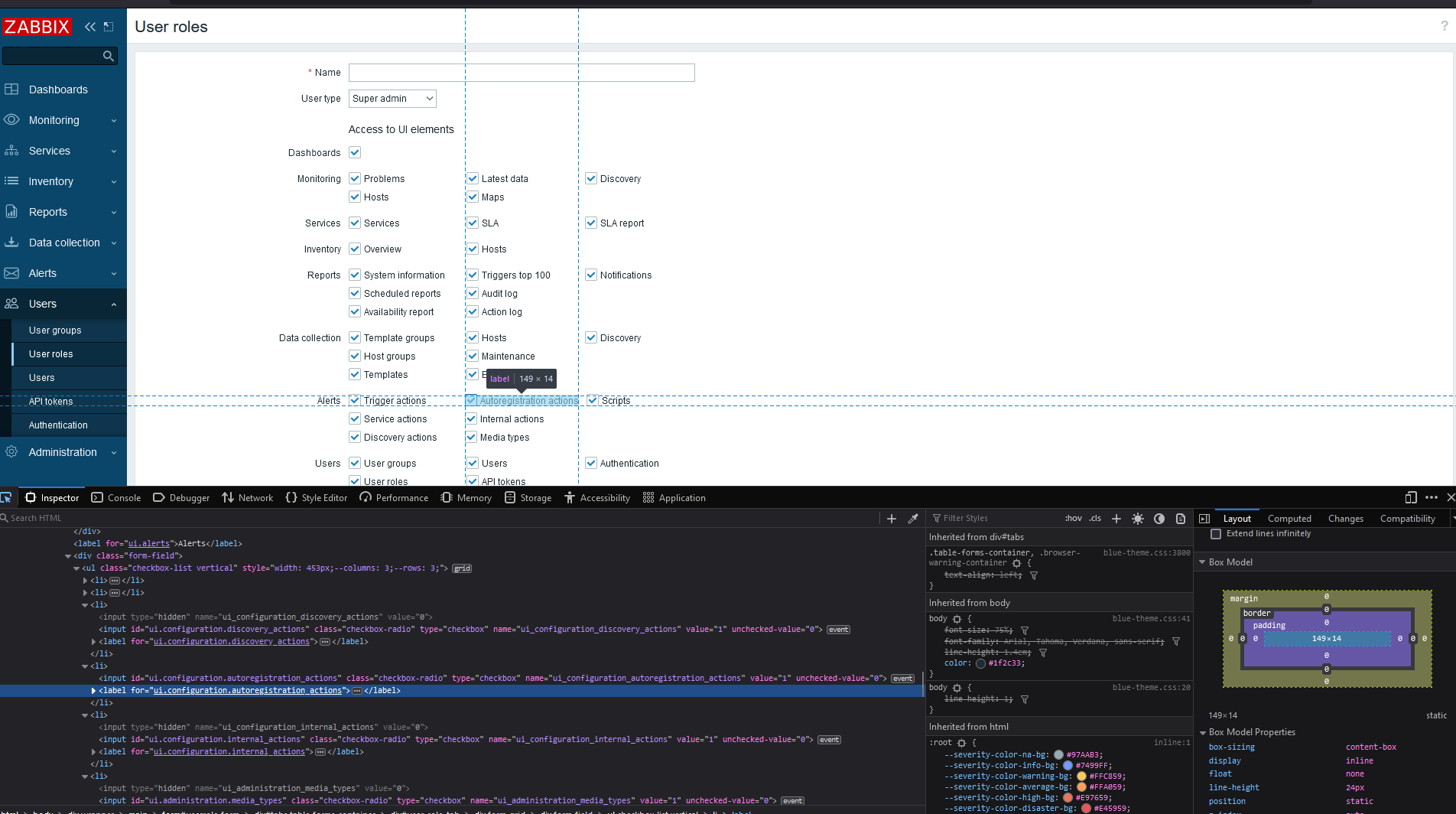
Task: Switch to the Console tab
Action: click(116, 497)
